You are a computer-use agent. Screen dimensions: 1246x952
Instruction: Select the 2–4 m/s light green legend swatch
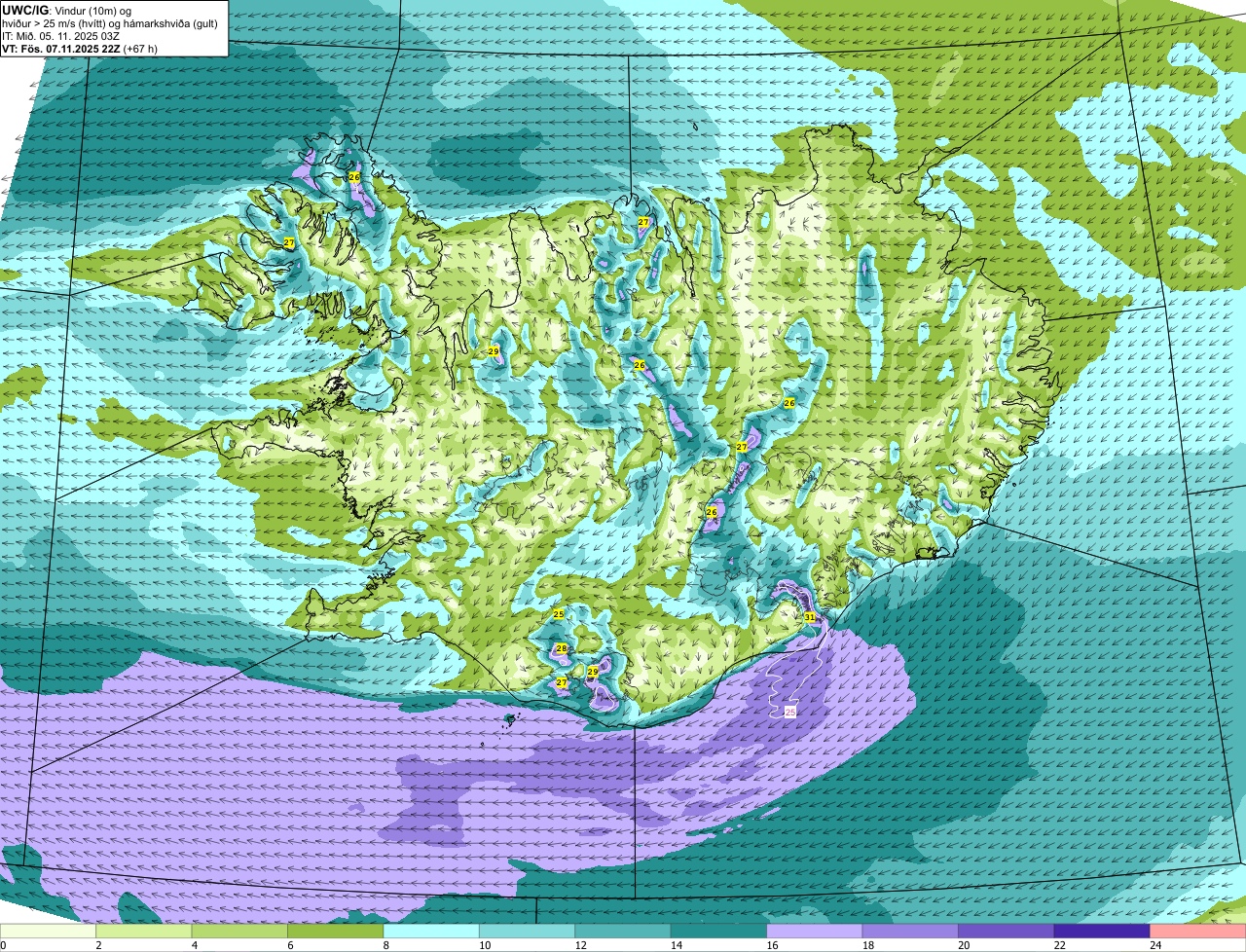tap(144, 931)
